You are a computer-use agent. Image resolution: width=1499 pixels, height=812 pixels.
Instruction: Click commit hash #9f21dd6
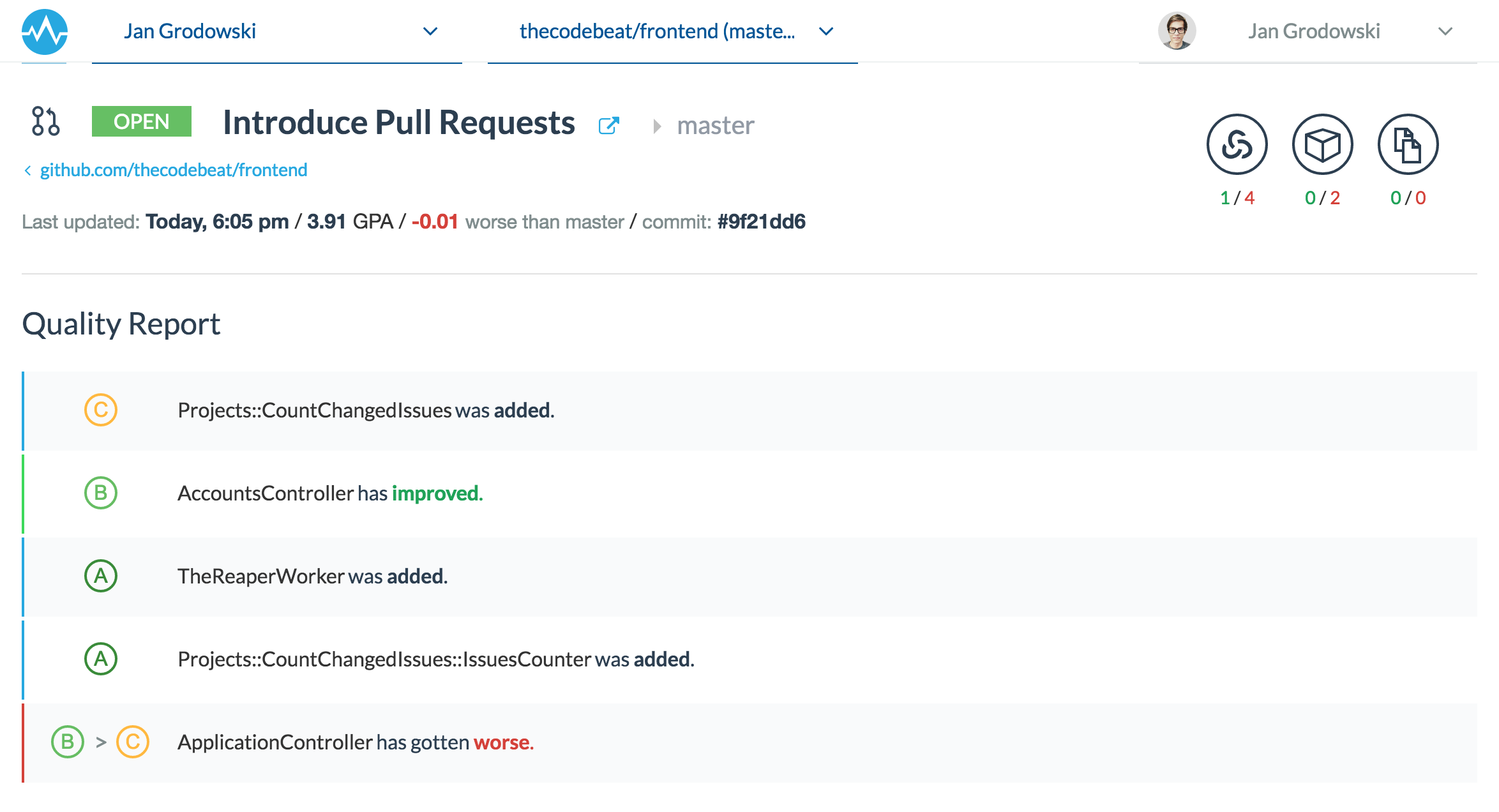pos(761,222)
